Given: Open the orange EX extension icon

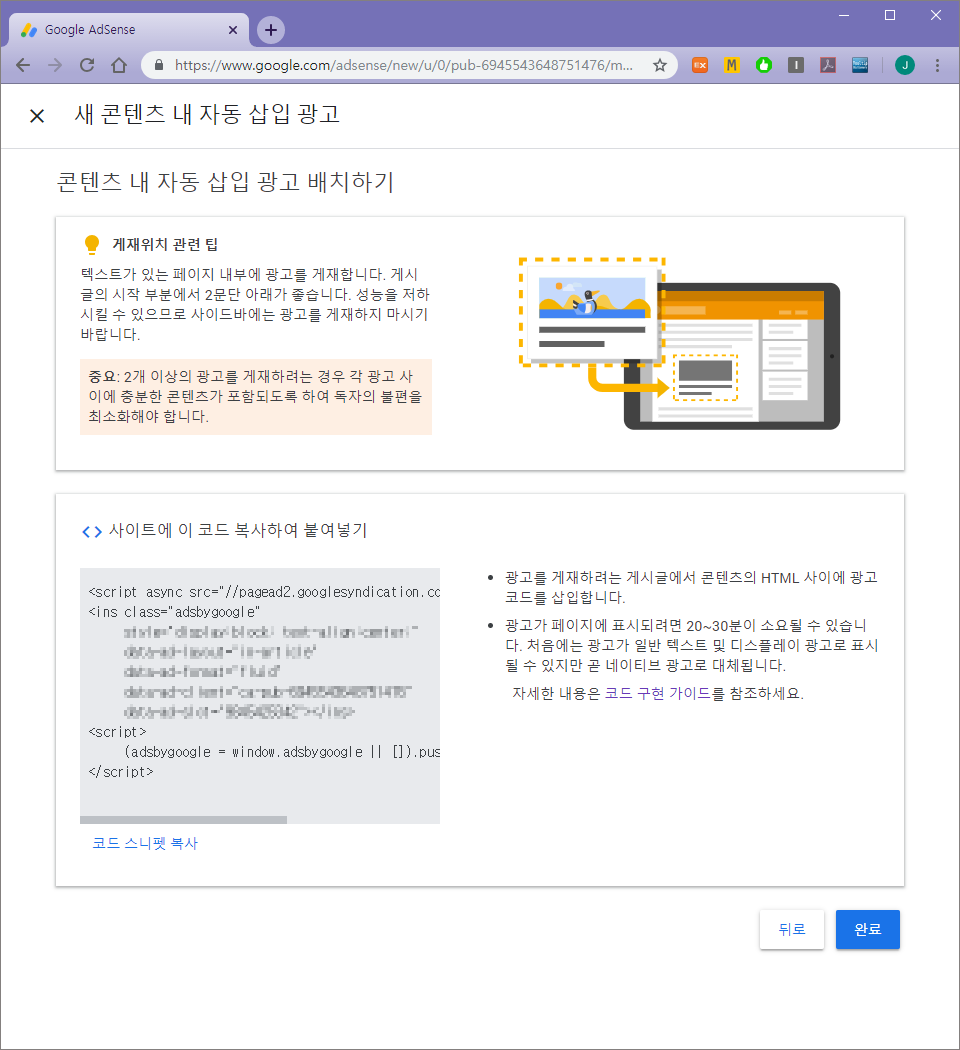Looking at the screenshot, I should (700, 65).
